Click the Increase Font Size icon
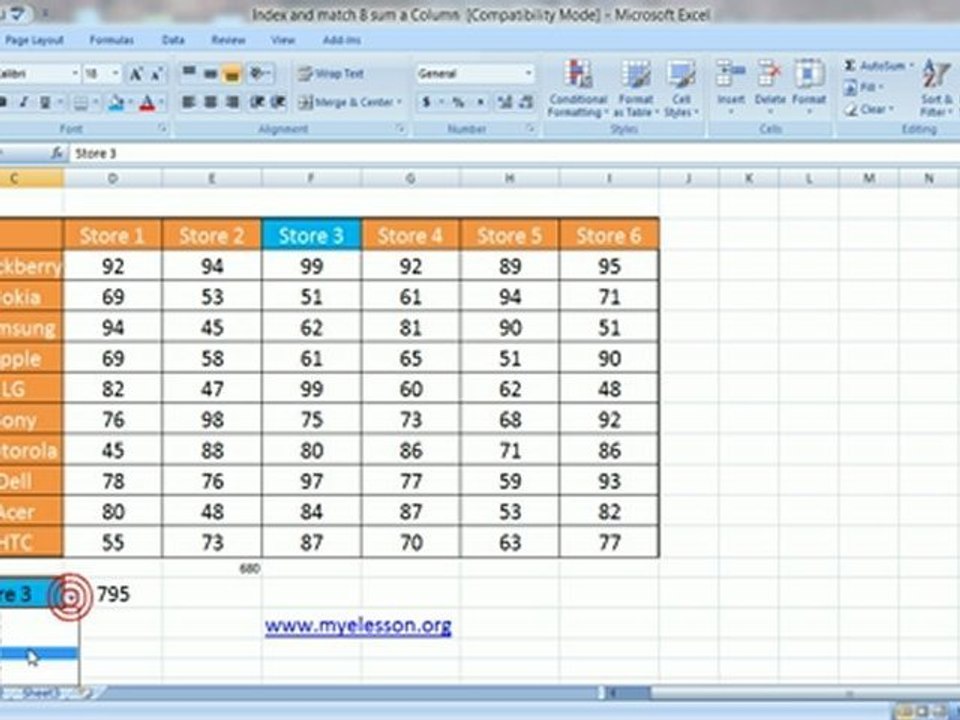Screen dimensions: 960x720 [x=135, y=75]
